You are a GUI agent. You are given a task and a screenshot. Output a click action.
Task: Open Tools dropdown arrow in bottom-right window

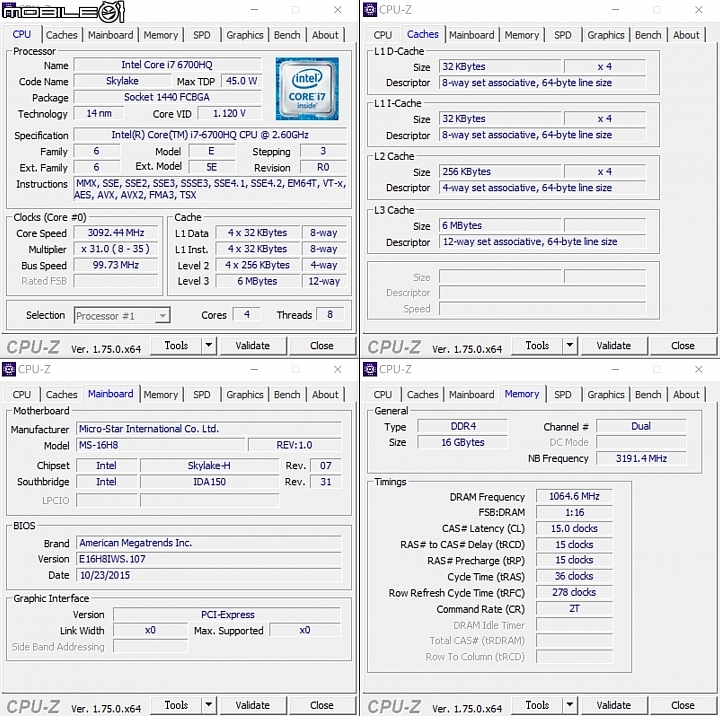pyautogui.click(x=570, y=705)
